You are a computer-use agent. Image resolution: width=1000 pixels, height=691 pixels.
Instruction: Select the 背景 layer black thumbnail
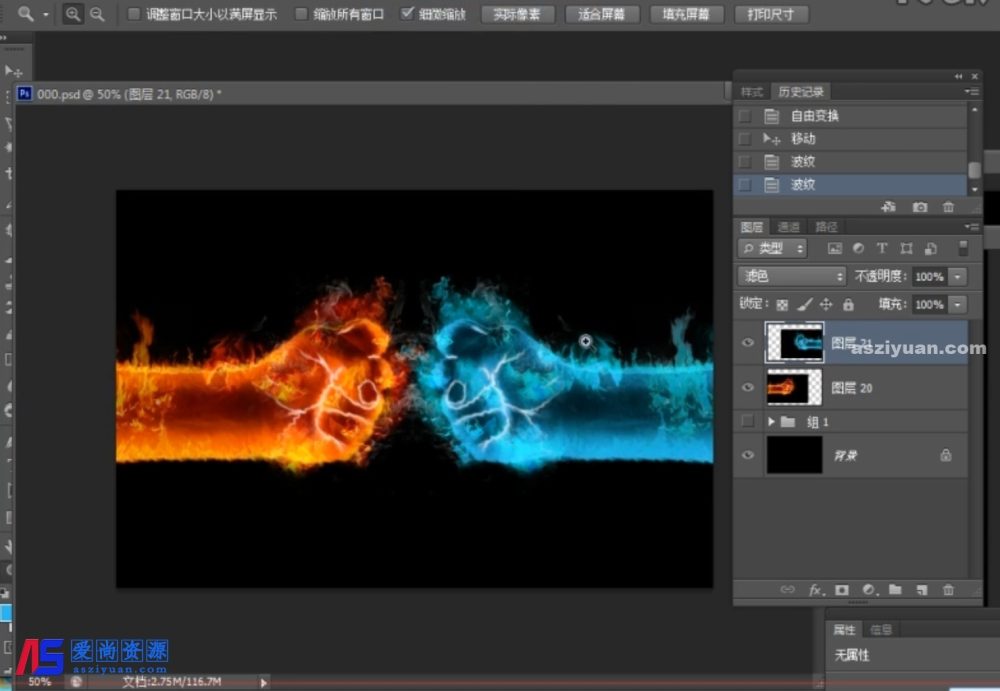point(794,455)
